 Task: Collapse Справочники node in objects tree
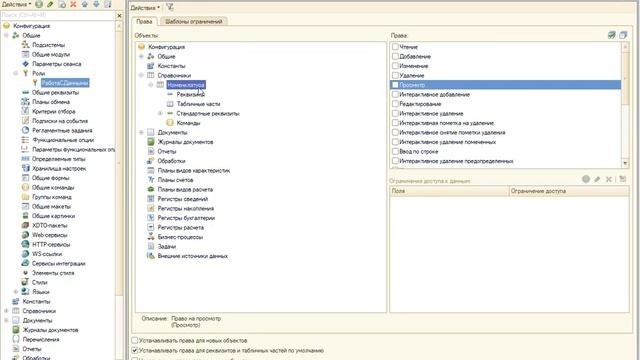click(141, 76)
